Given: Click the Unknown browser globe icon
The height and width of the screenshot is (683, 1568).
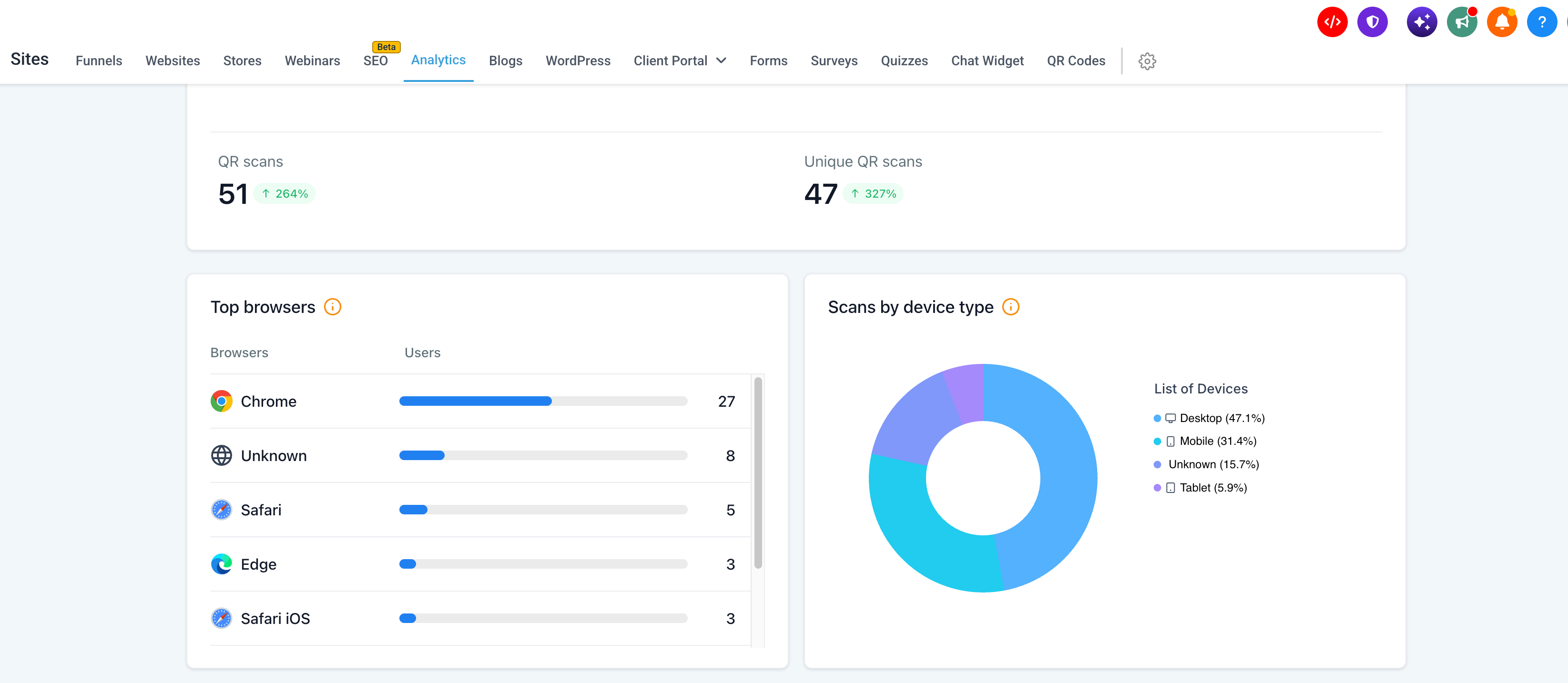Looking at the screenshot, I should [x=222, y=455].
